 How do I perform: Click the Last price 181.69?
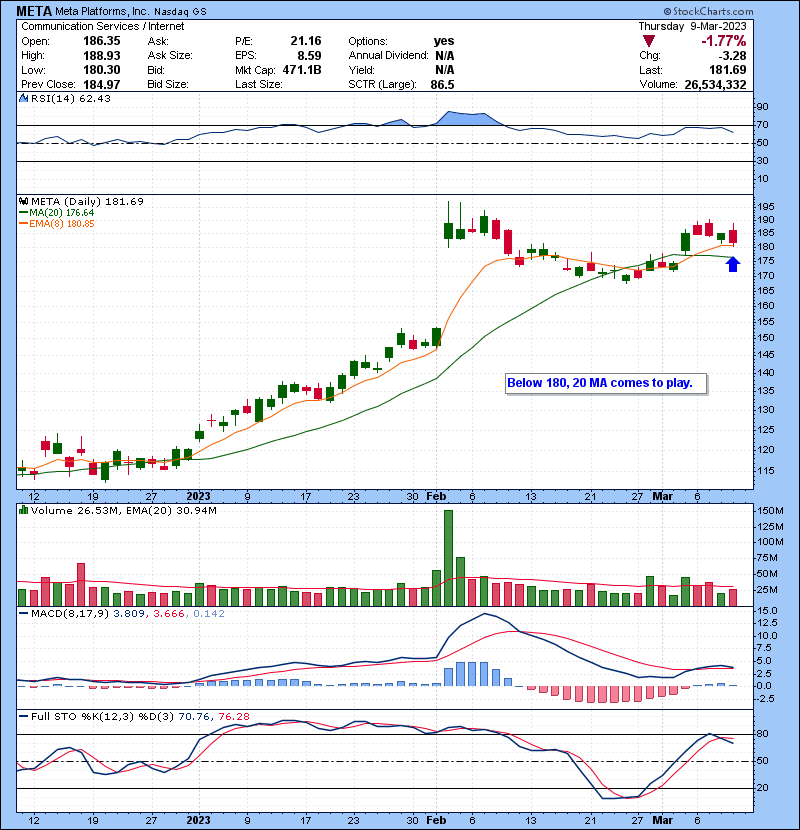coord(727,70)
